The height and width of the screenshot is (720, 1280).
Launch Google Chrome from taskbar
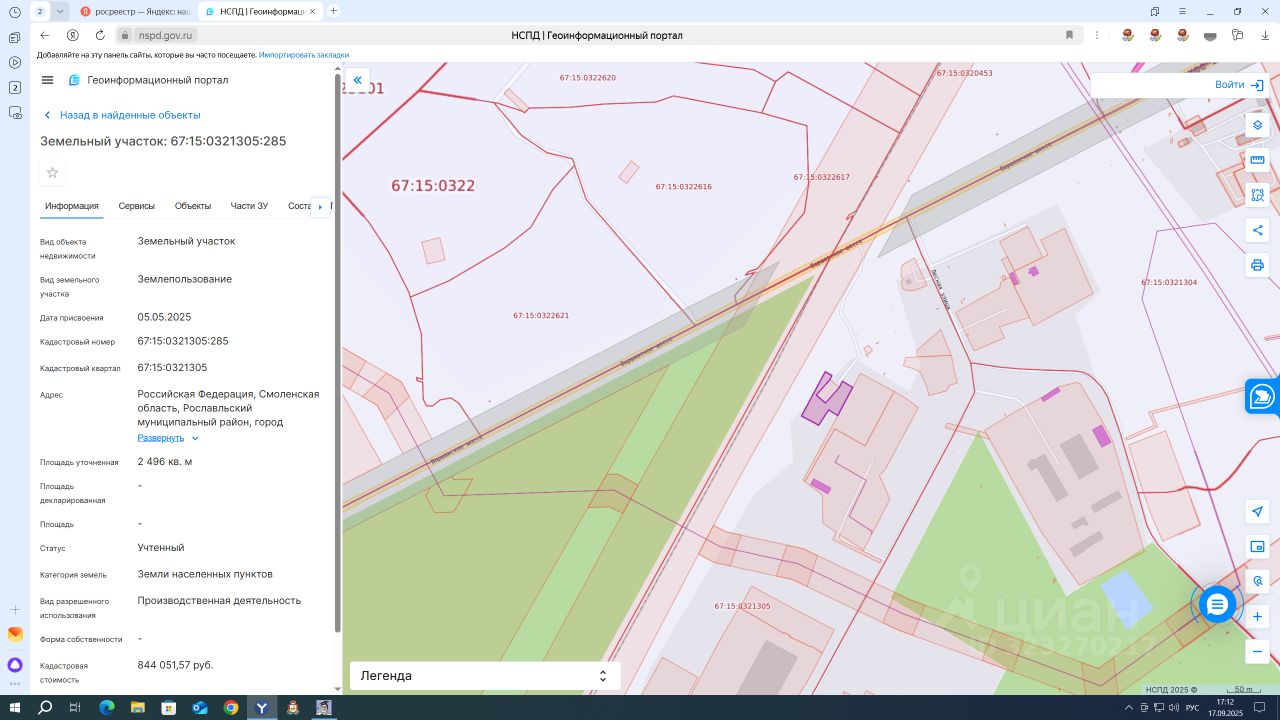[x=231, y=708]
